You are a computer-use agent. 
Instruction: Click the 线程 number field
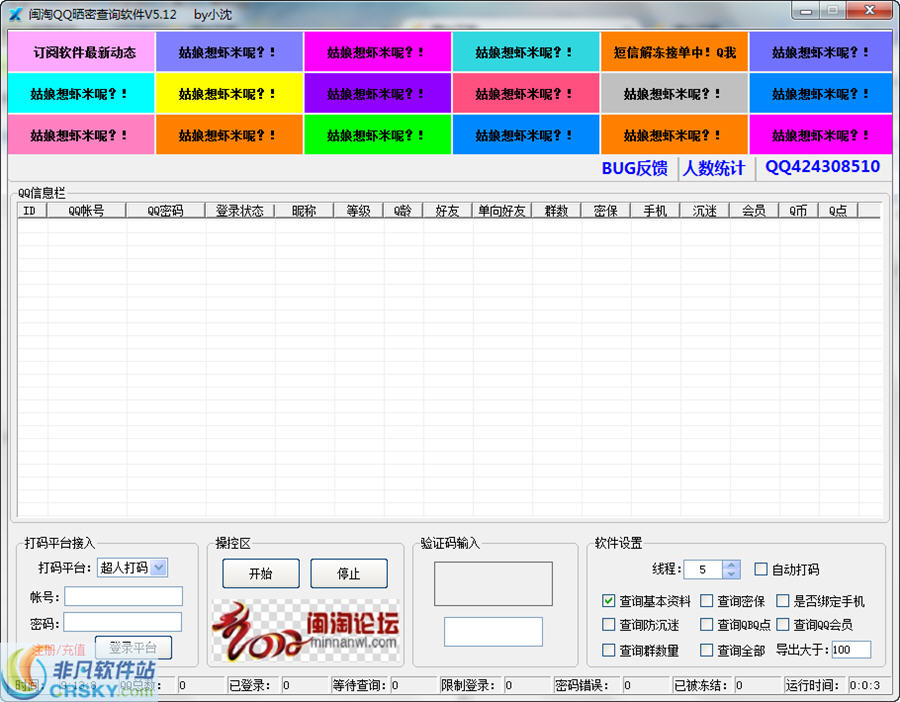coord(703,569)
